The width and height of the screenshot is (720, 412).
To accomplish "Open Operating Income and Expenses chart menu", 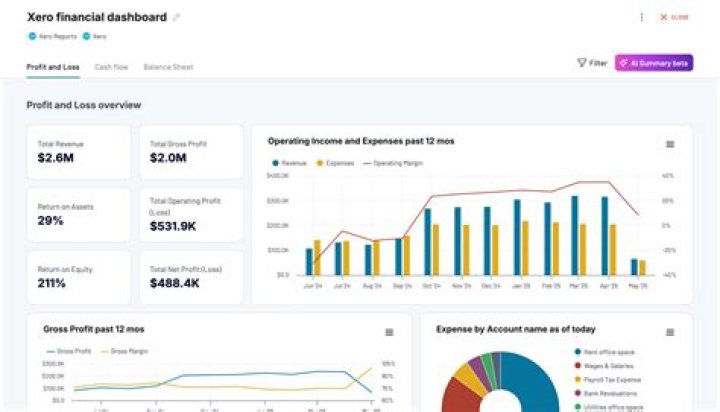I will coord(670,144).
